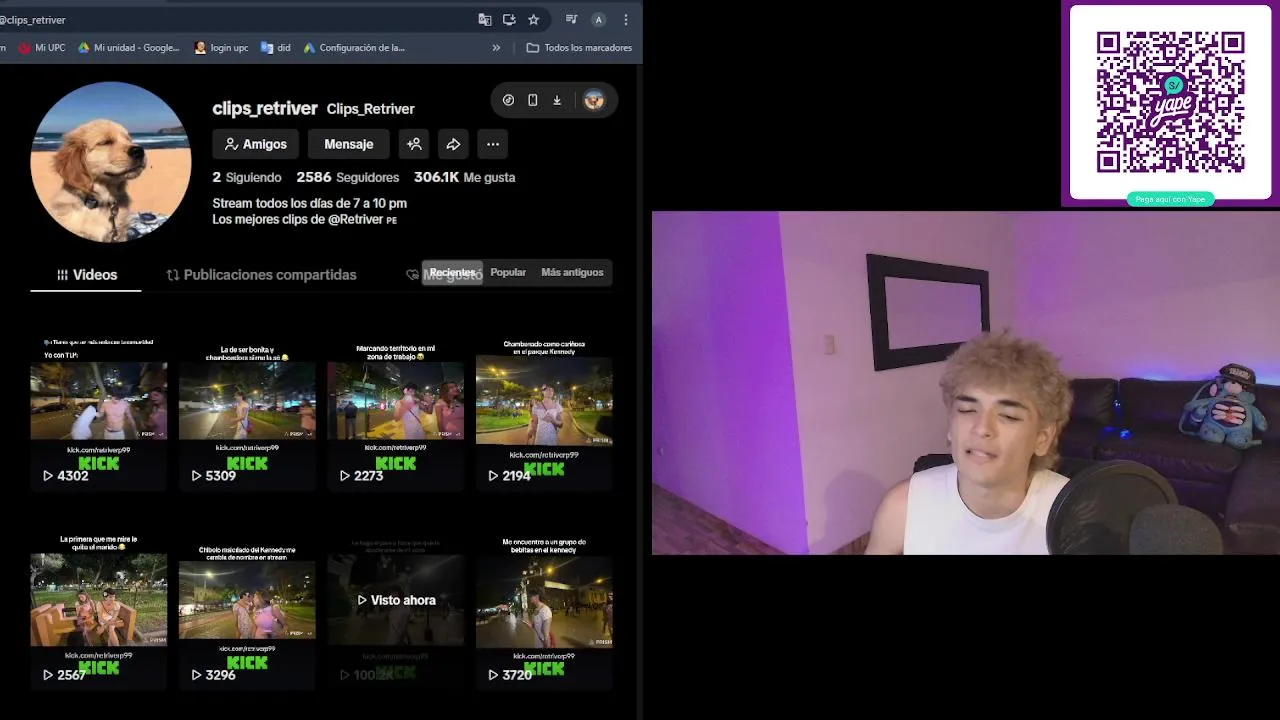Open the '2 Siguiendo' list
Image resolution: width=1280 pixels, height=720 pixels.
point(247,177)
